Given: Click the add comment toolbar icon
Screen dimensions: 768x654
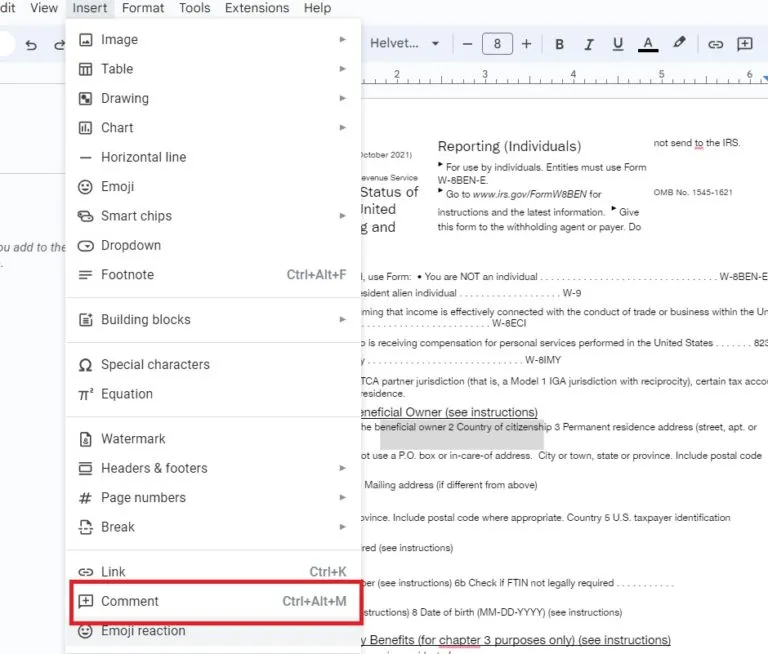Looking at the screenshot, I should (x=744, y=44).
